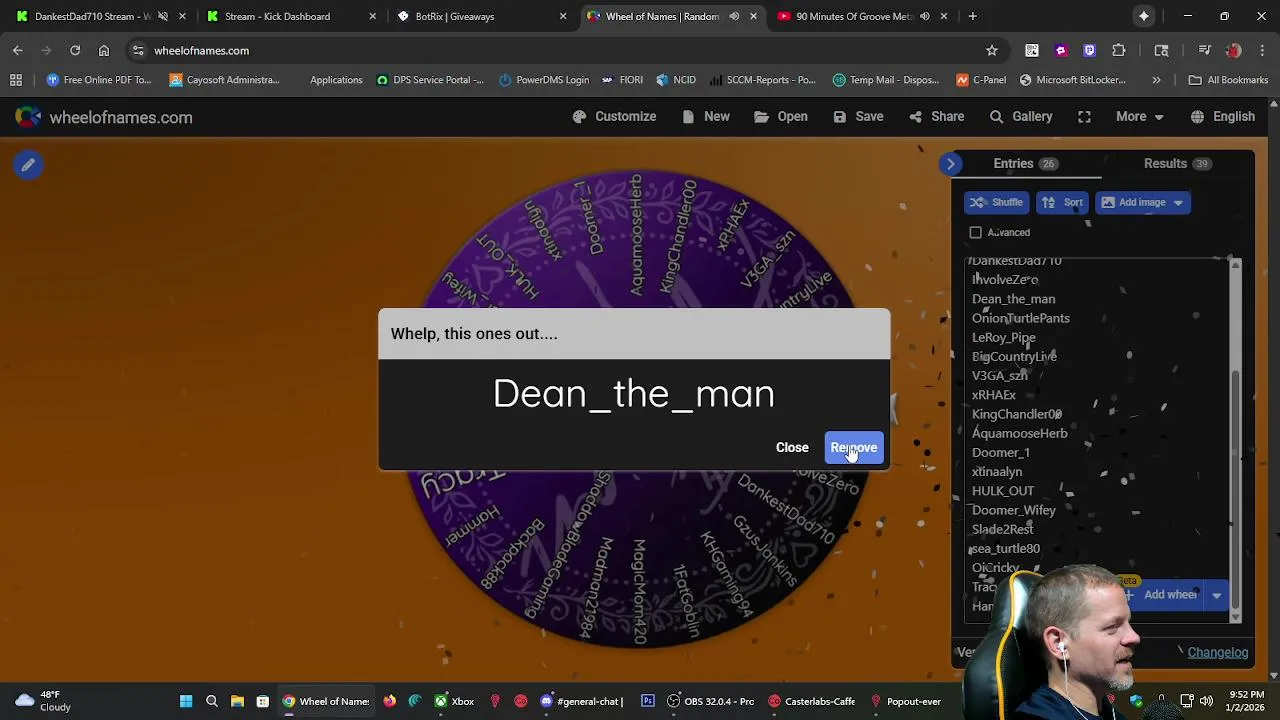The height and width of the screenshot is (720, 1280).
Task: Collapse the entries side panel arrow
Action: (x=951, y=164)
